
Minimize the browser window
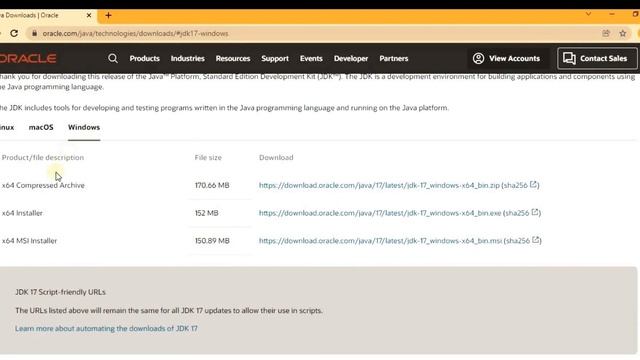(x=612, y=14)
